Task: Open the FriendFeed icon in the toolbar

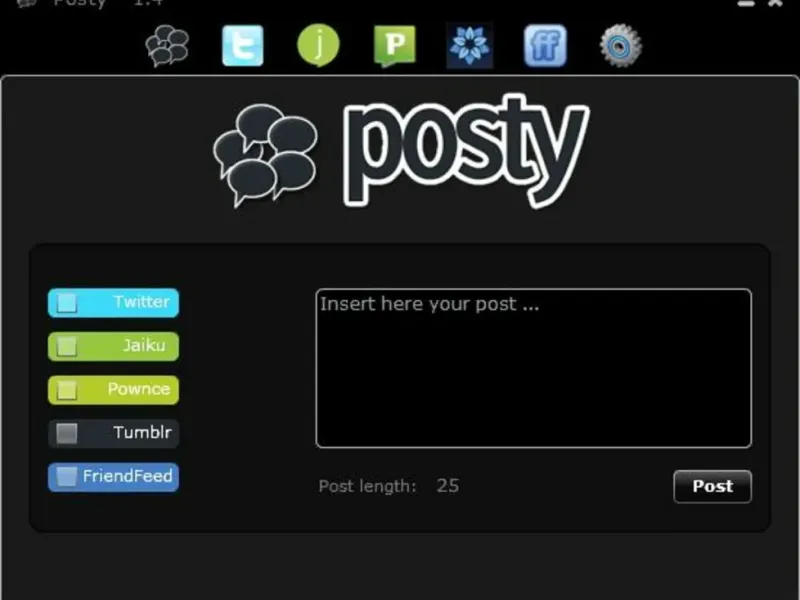Action: point(545,45)
